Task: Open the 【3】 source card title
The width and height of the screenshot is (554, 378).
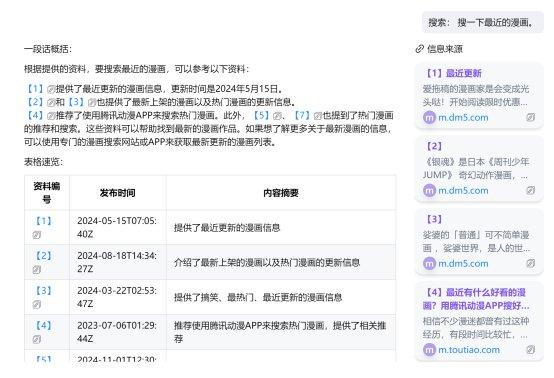Action: 434,219
